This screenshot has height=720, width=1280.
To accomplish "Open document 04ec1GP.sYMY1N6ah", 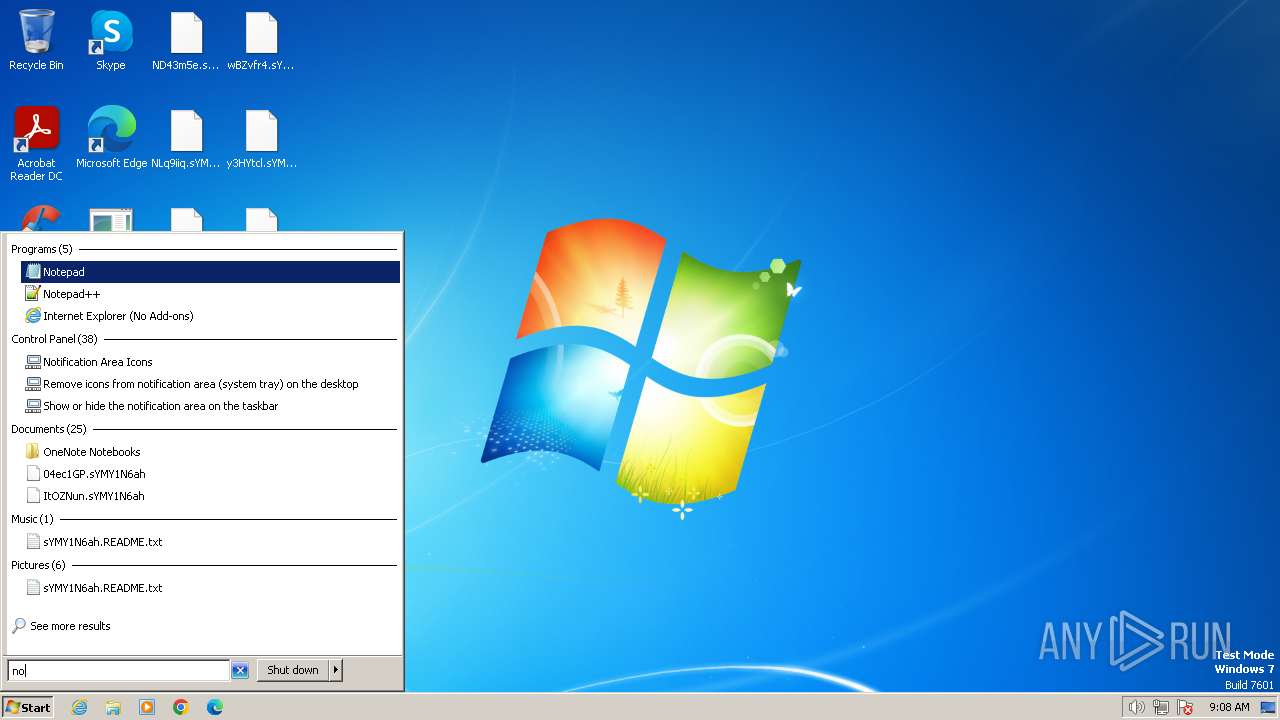I will [210, 474].
